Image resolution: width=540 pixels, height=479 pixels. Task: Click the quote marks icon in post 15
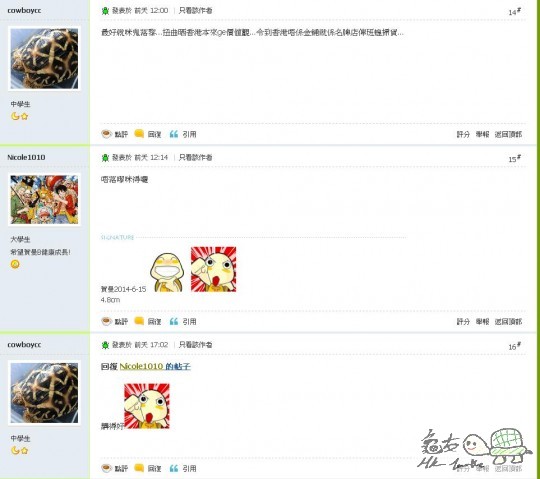click(174, 321)
